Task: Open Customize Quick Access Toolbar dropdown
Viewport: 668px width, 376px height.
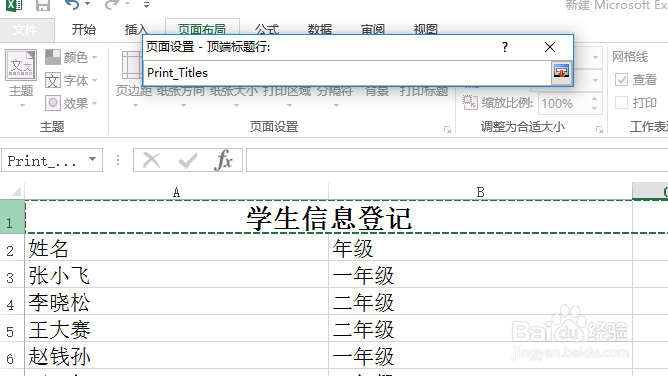Action: point(146,5)
